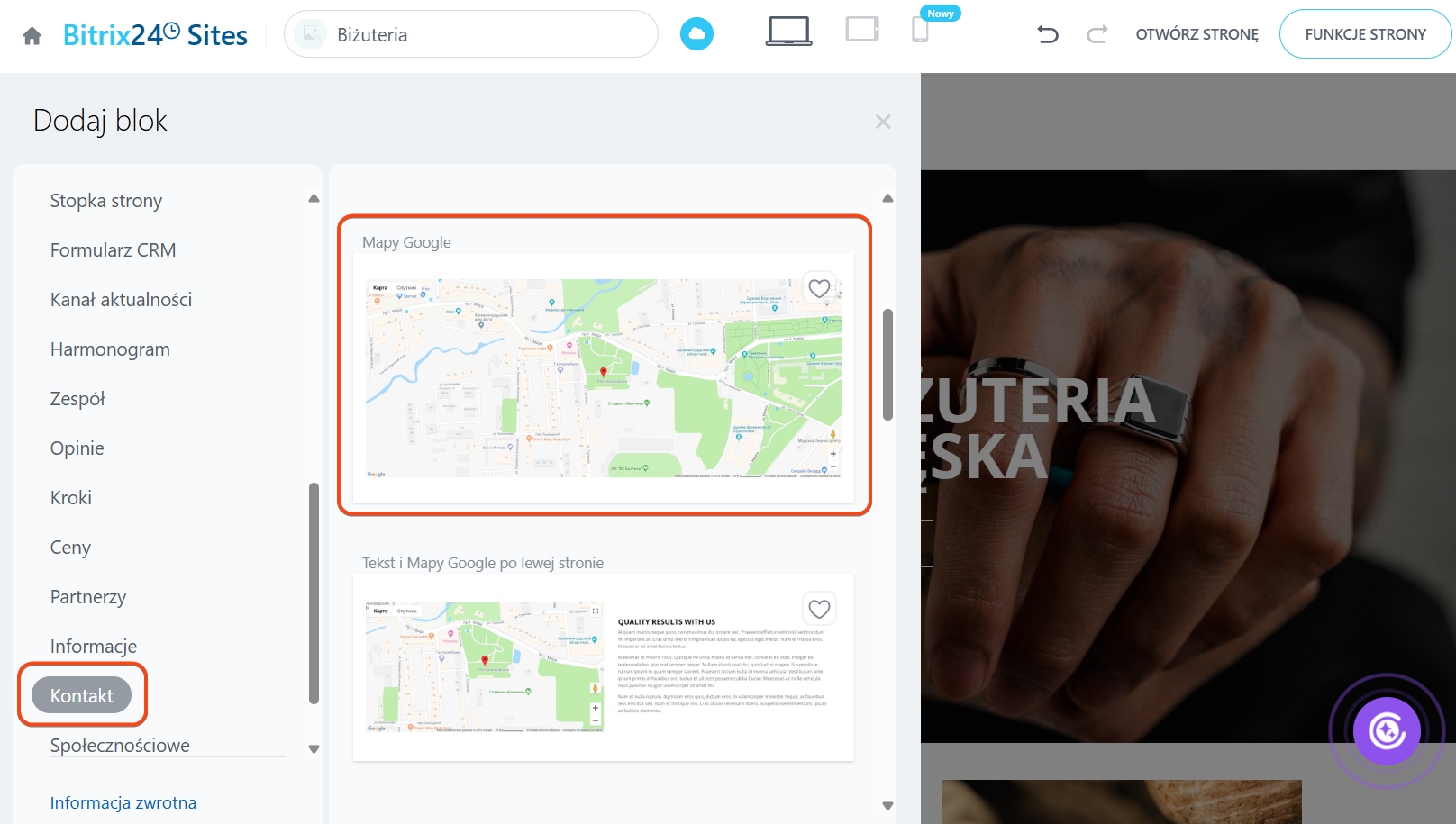Switch to tablet preview mode

(x=861, y=30)
